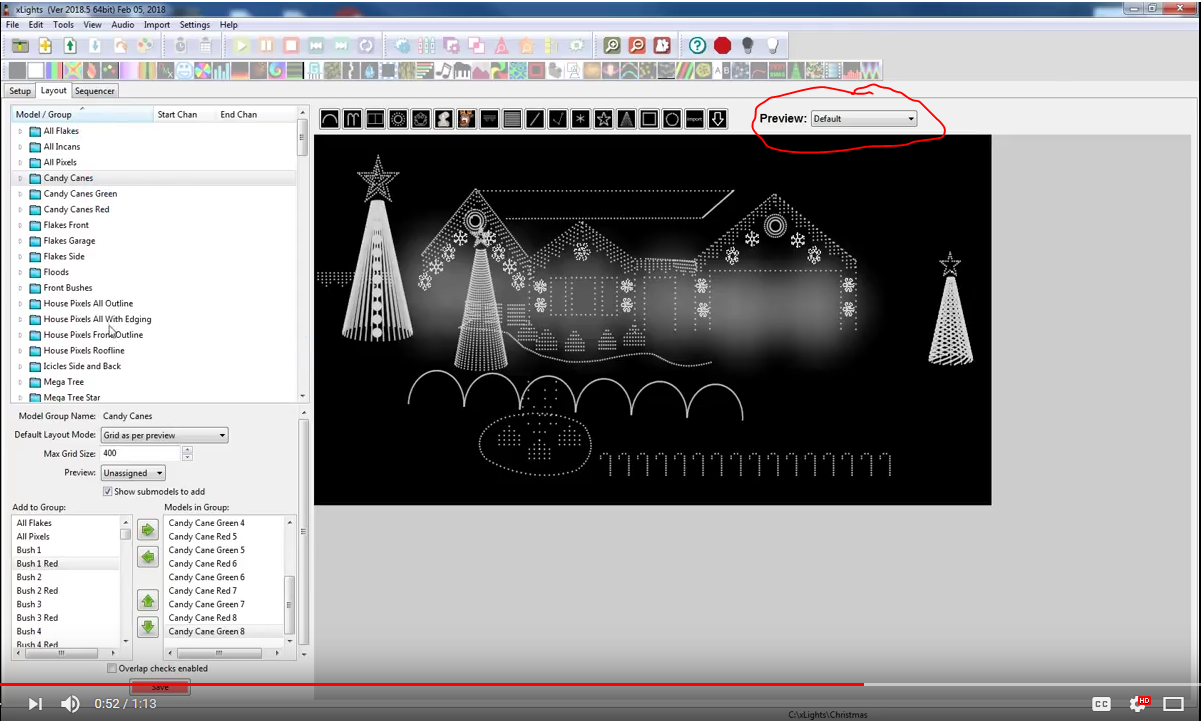Expand the Front Bushes group
This screenshot has height=721, width=1201.
pos(20,288)
